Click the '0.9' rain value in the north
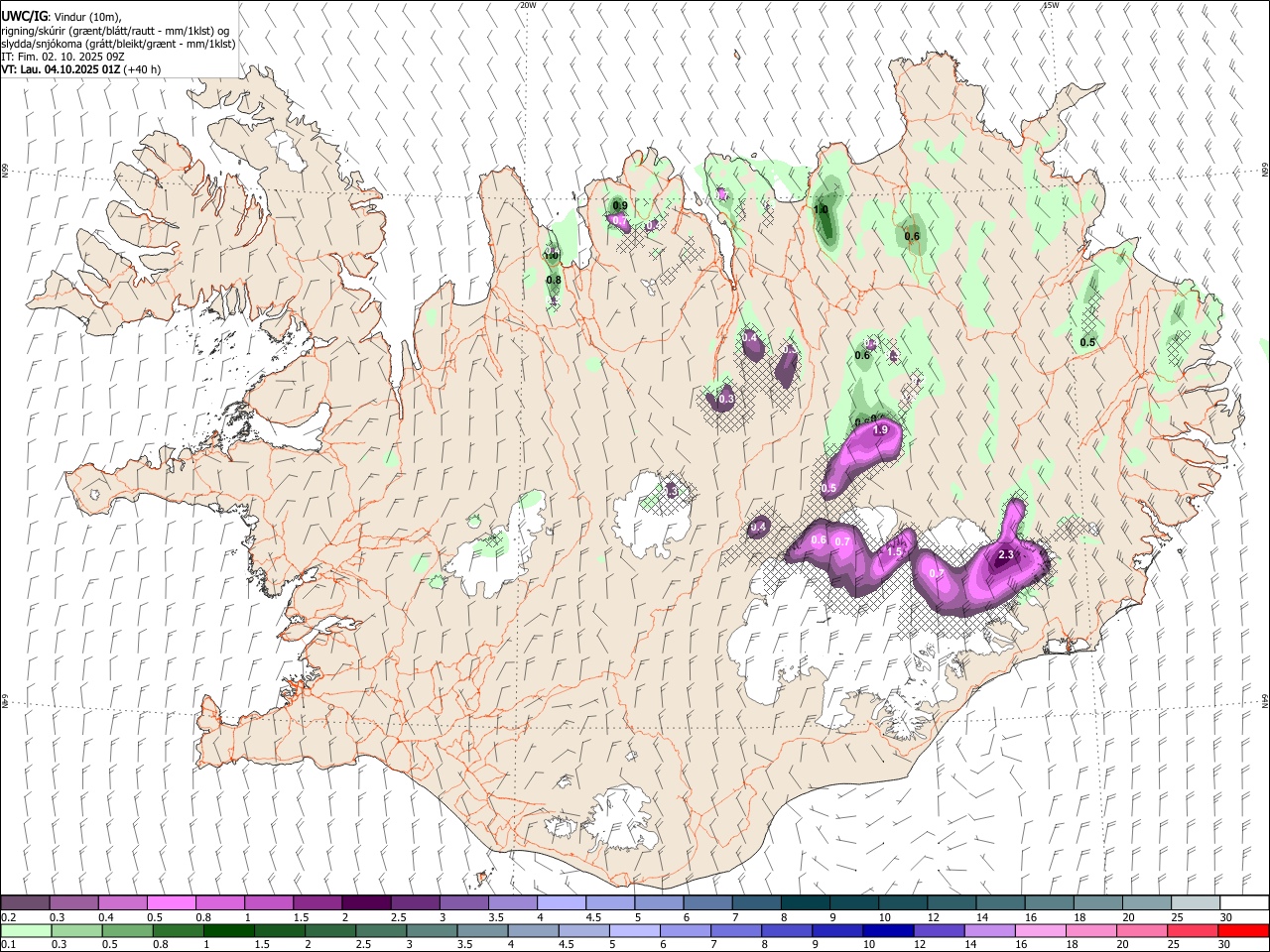The height and width of the screenshot is (952, 1270). [x=620, y=205]
